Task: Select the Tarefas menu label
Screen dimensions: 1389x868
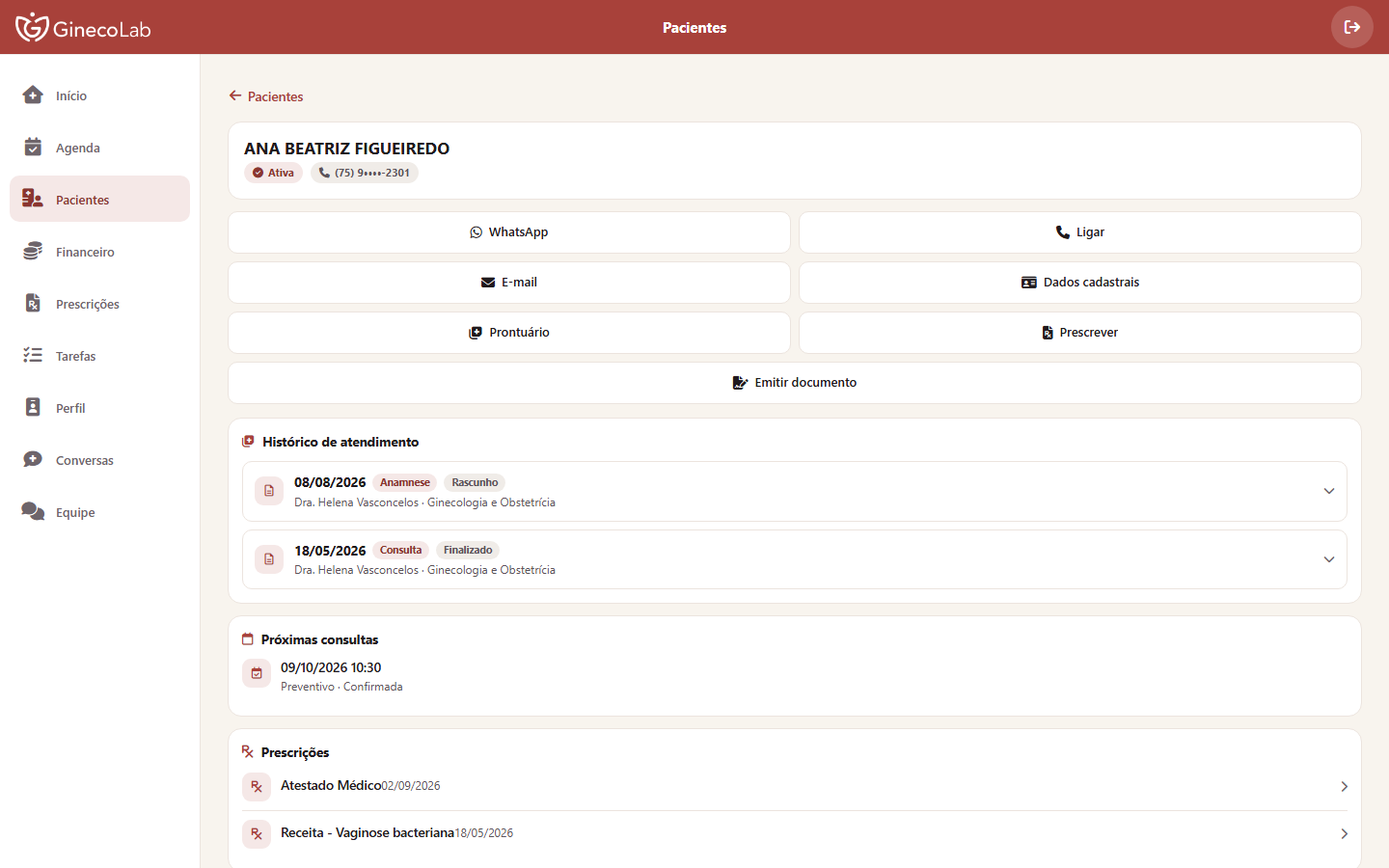Action: point(76,356)
